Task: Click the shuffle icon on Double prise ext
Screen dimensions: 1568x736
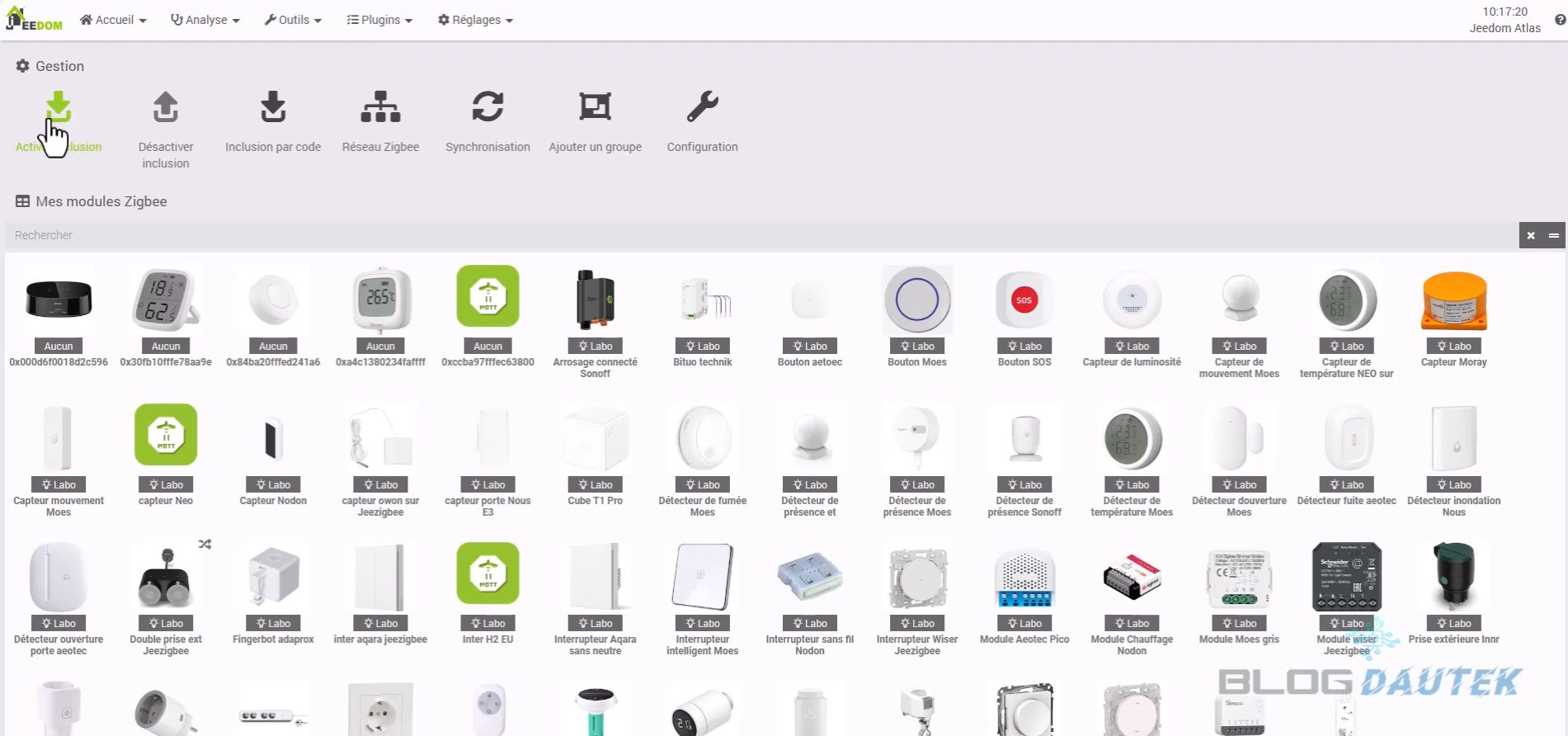Action: [205, 545]
